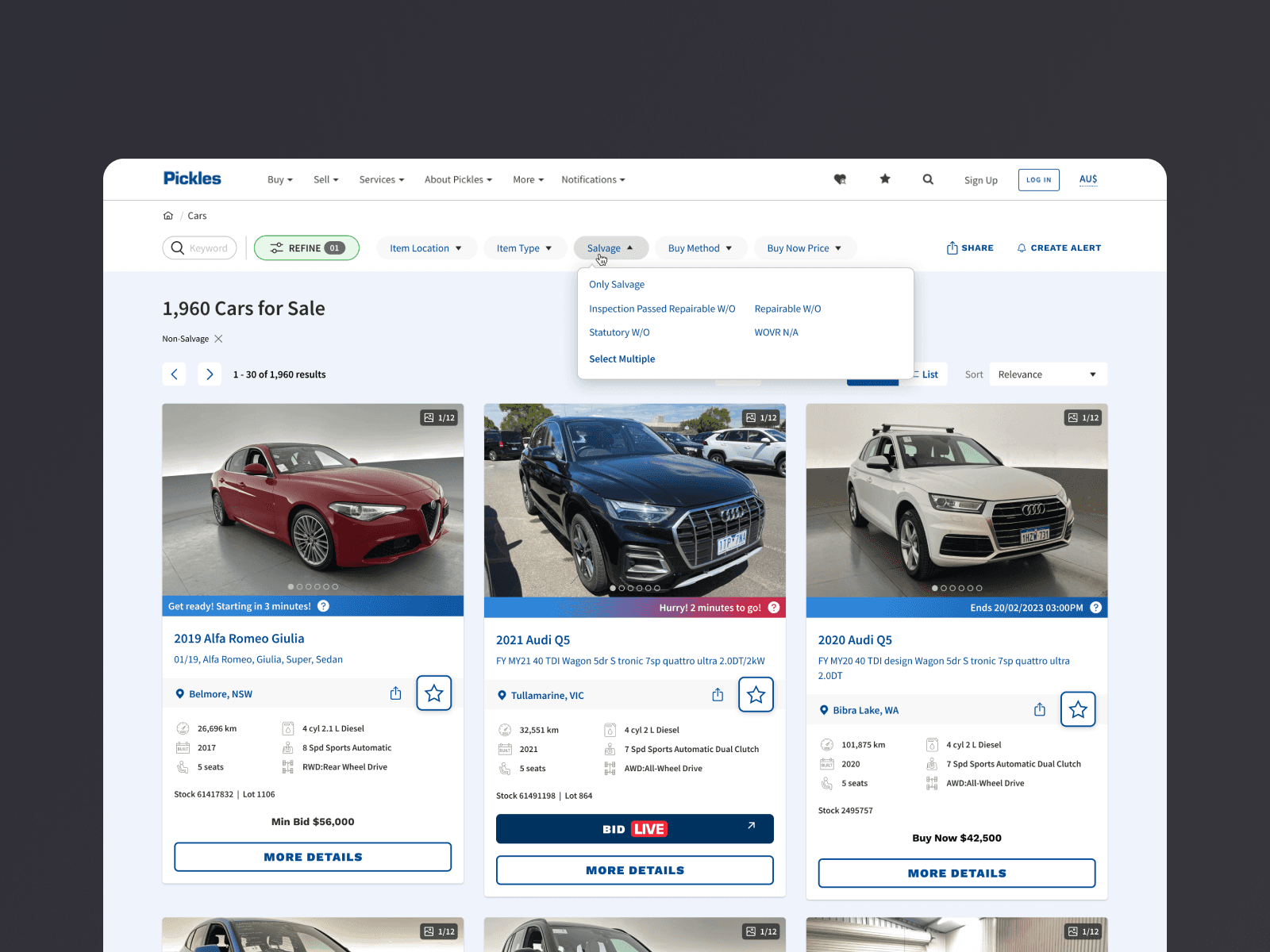
Task: Open More Details for Alfa Romeo Giulia
Action: (x=313, y=857)
